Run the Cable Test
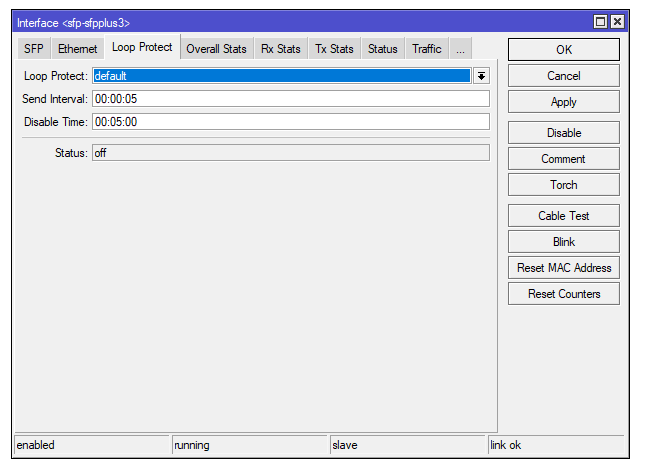The height and width of the screenshot is (467, 645). (564, 216)
